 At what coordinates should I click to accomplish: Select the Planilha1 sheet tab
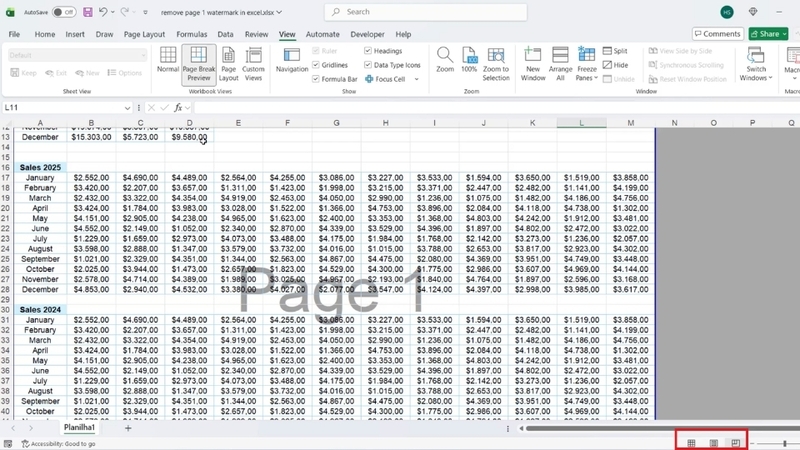pyautogui.click(x=80, y=428)
